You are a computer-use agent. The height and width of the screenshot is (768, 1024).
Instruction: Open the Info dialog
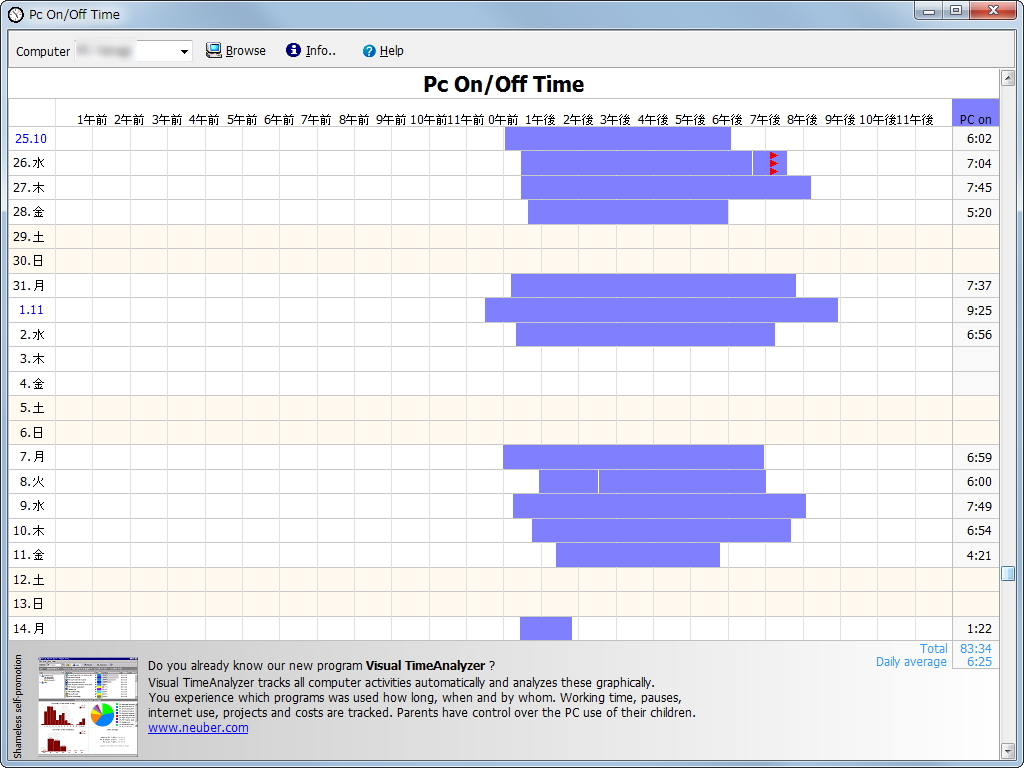click(311, 50)
